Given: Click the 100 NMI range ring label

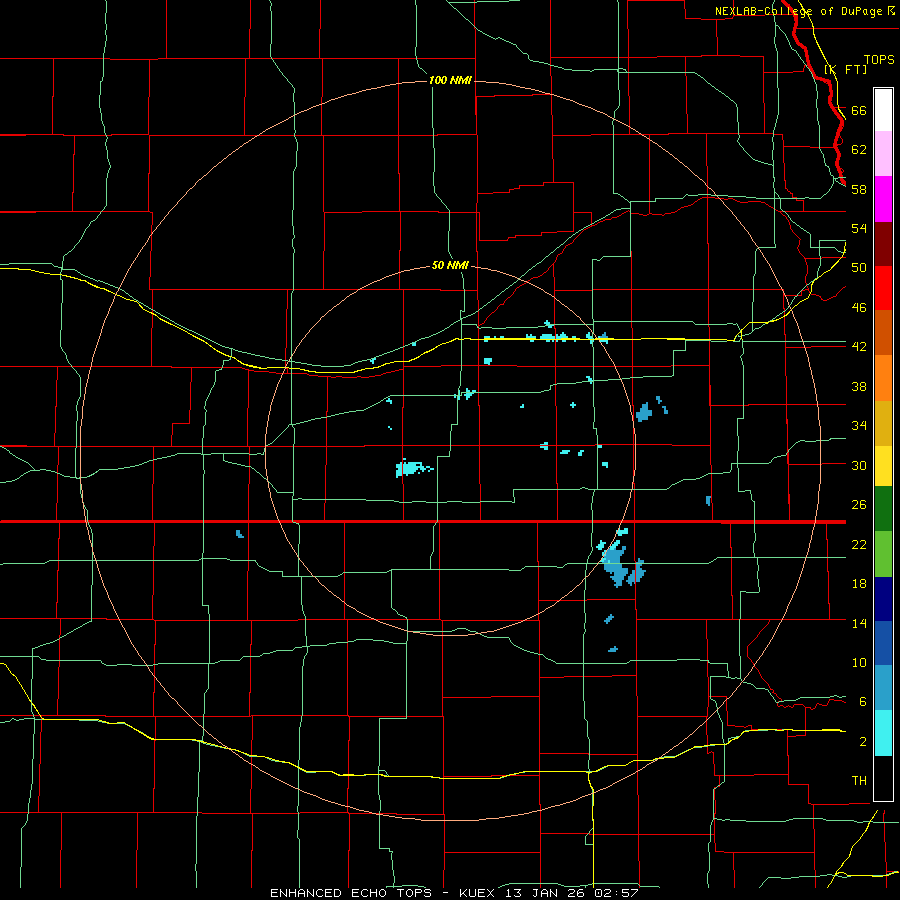Looking at the screenshot, I should pos(450,80).
